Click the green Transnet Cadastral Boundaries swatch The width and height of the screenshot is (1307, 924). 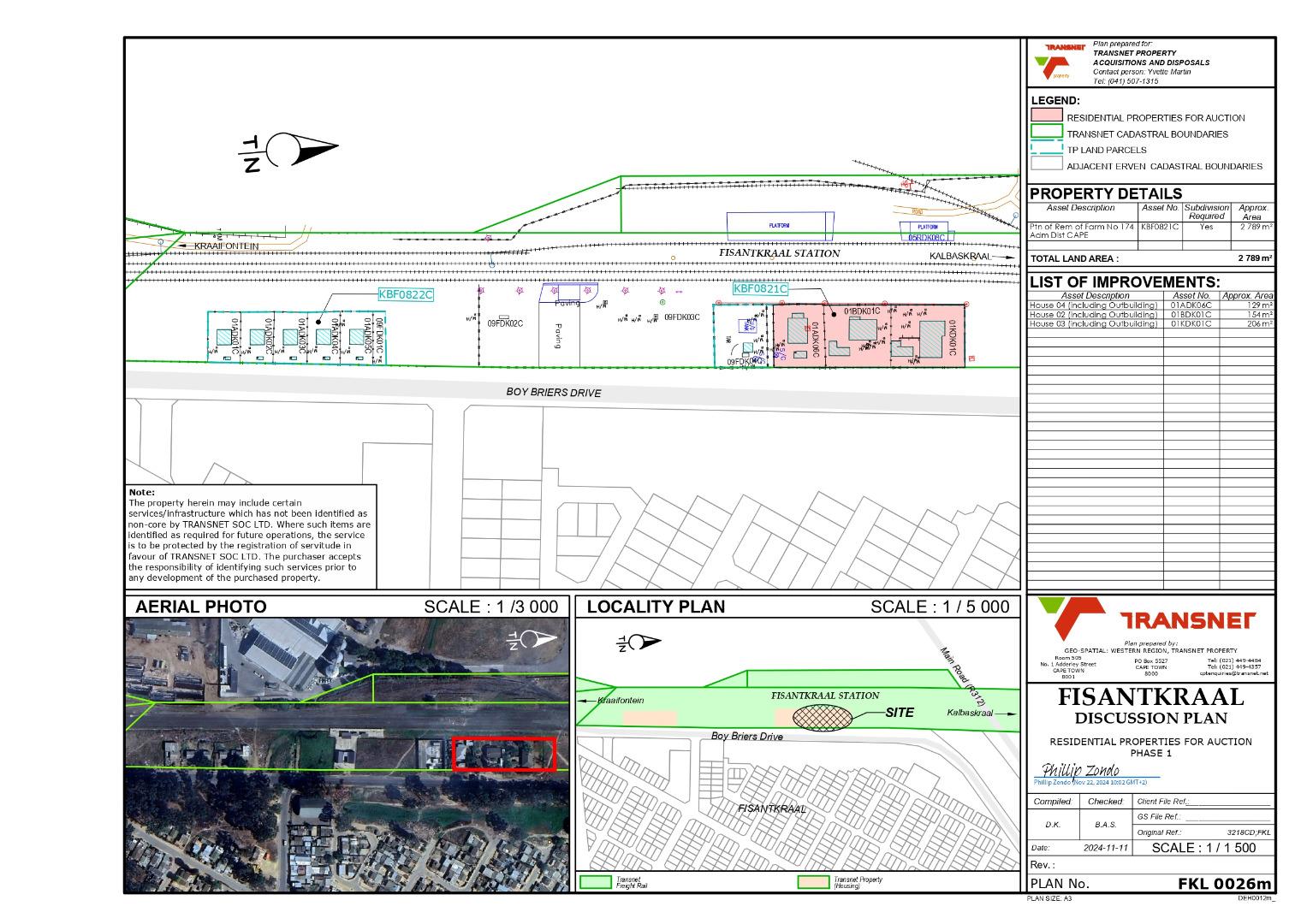click(1046, 133)
